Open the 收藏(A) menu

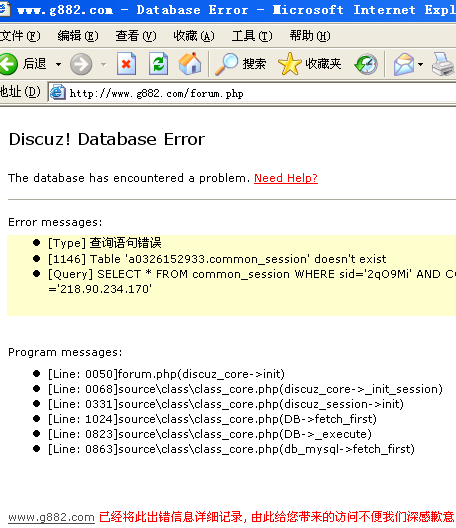[x=194, y=35]
